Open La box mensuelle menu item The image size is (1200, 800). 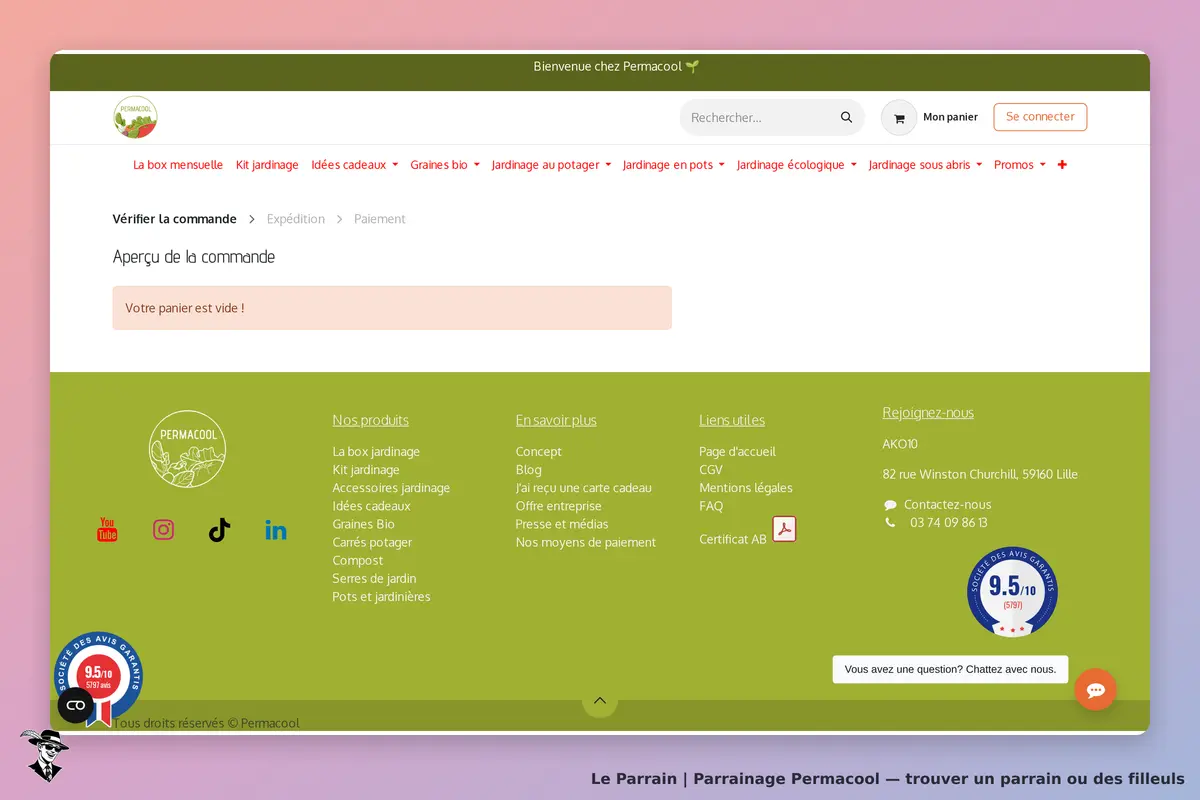click(x=178, y=165)
